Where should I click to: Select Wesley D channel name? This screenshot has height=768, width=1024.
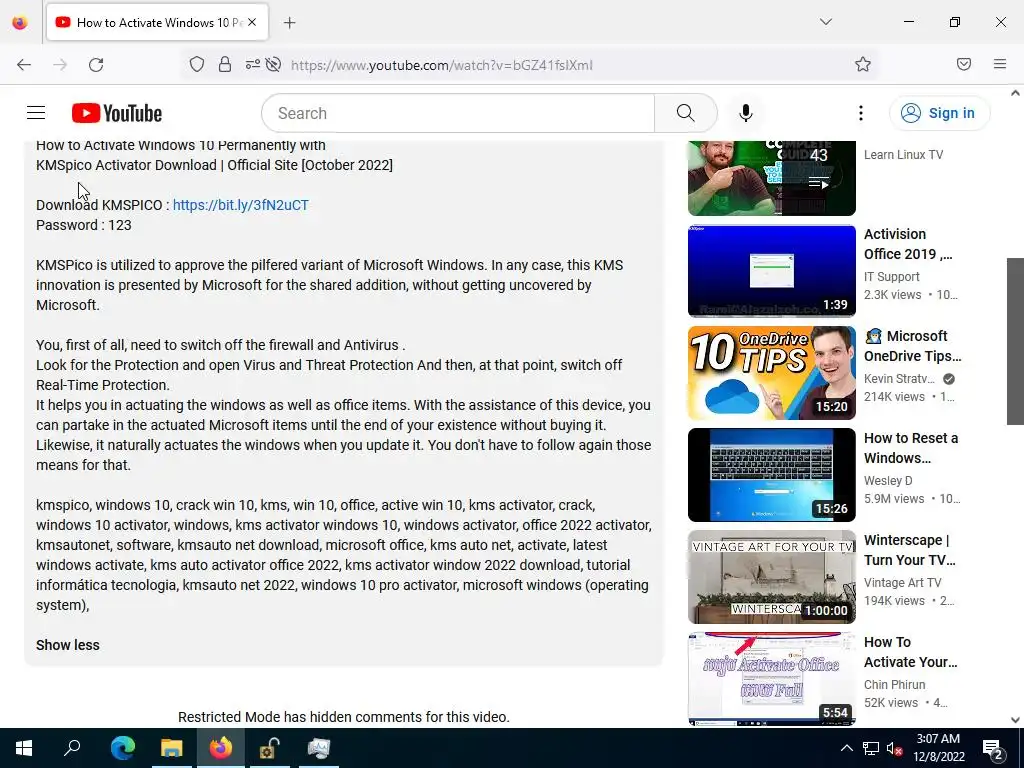point(888,481)
